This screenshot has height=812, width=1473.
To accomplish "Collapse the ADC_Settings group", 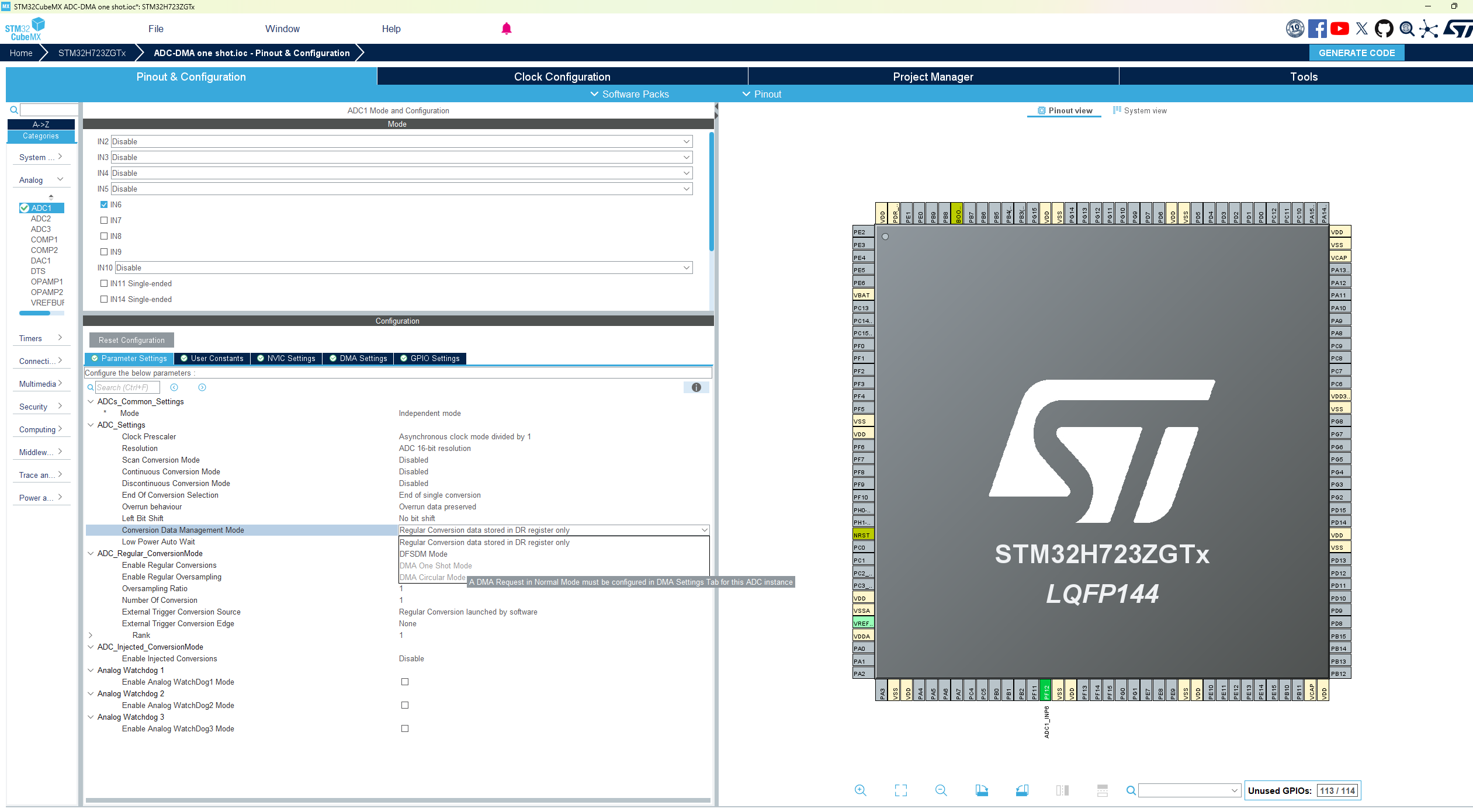I will [x=91, y=425].
